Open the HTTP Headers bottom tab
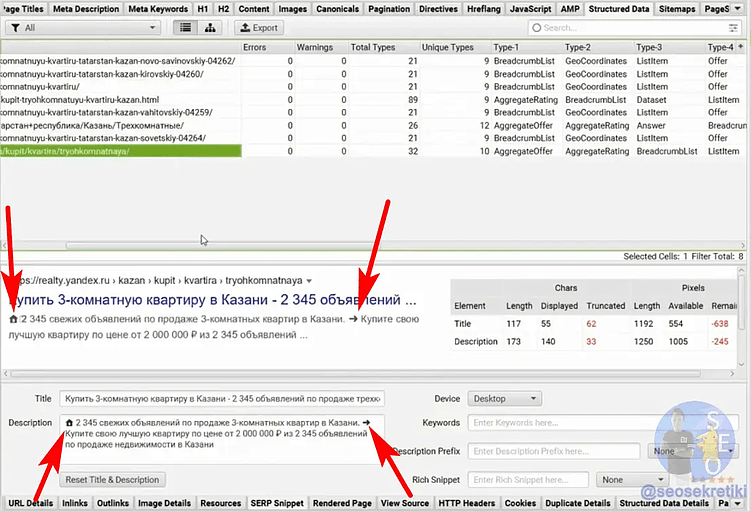The height and width of the screenshot is (512, 751). coord(467,503)
